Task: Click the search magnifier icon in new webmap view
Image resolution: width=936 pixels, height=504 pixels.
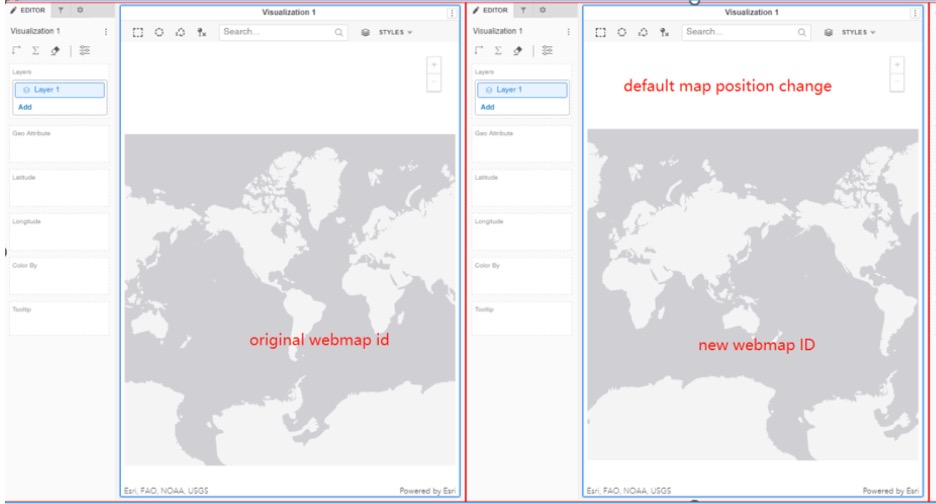Action: tap(802, 32)
